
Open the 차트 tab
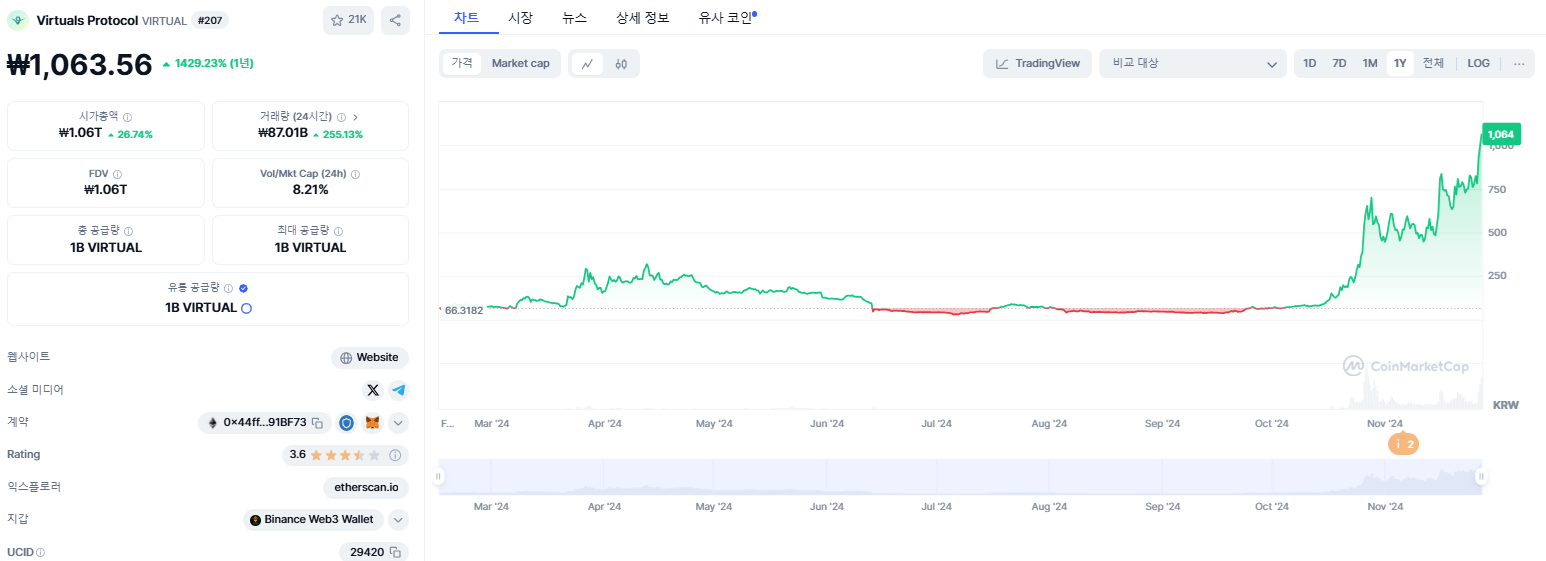466,17
